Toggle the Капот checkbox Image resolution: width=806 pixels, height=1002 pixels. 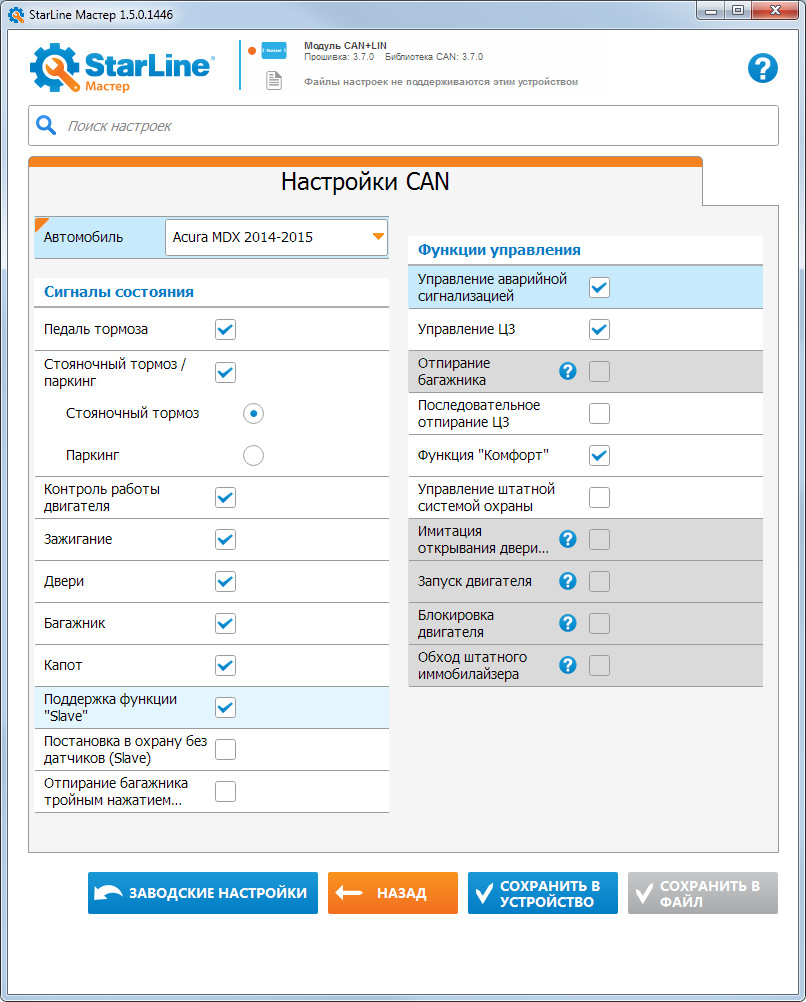click(226, 665)
